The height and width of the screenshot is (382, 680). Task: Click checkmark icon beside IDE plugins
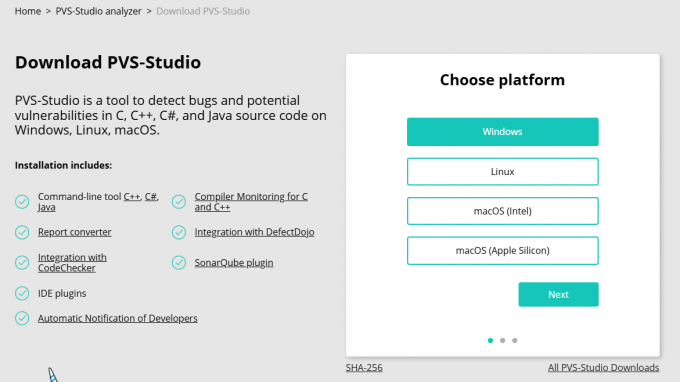(22, 293)
